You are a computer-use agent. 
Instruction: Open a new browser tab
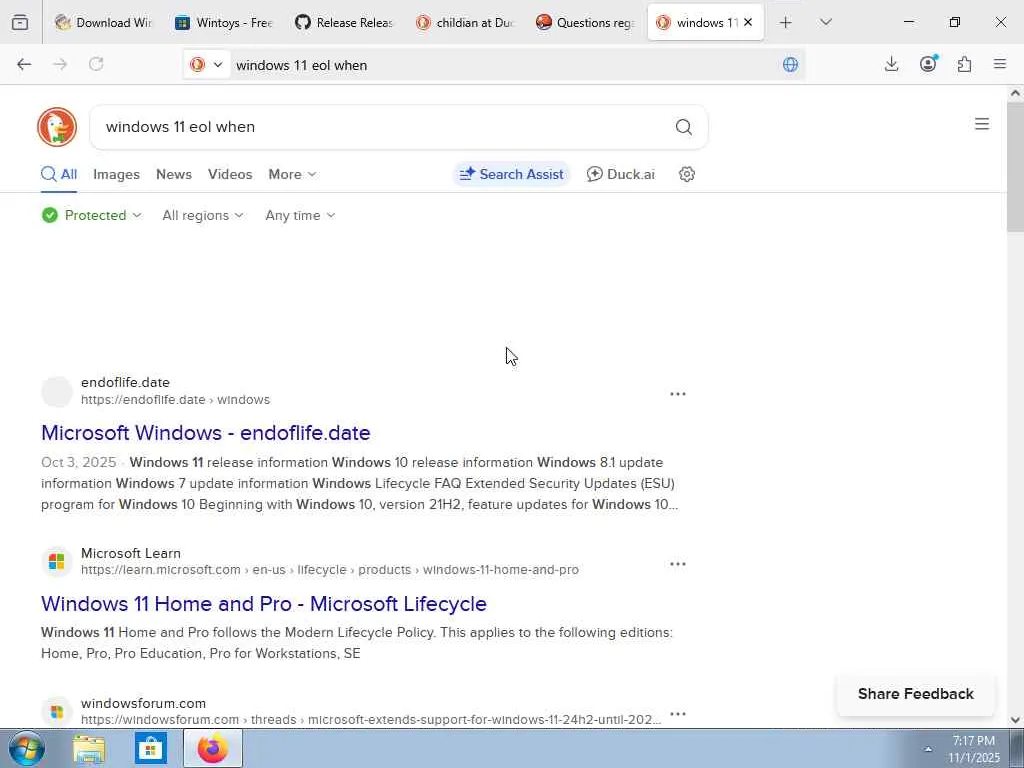click(786, 23)
